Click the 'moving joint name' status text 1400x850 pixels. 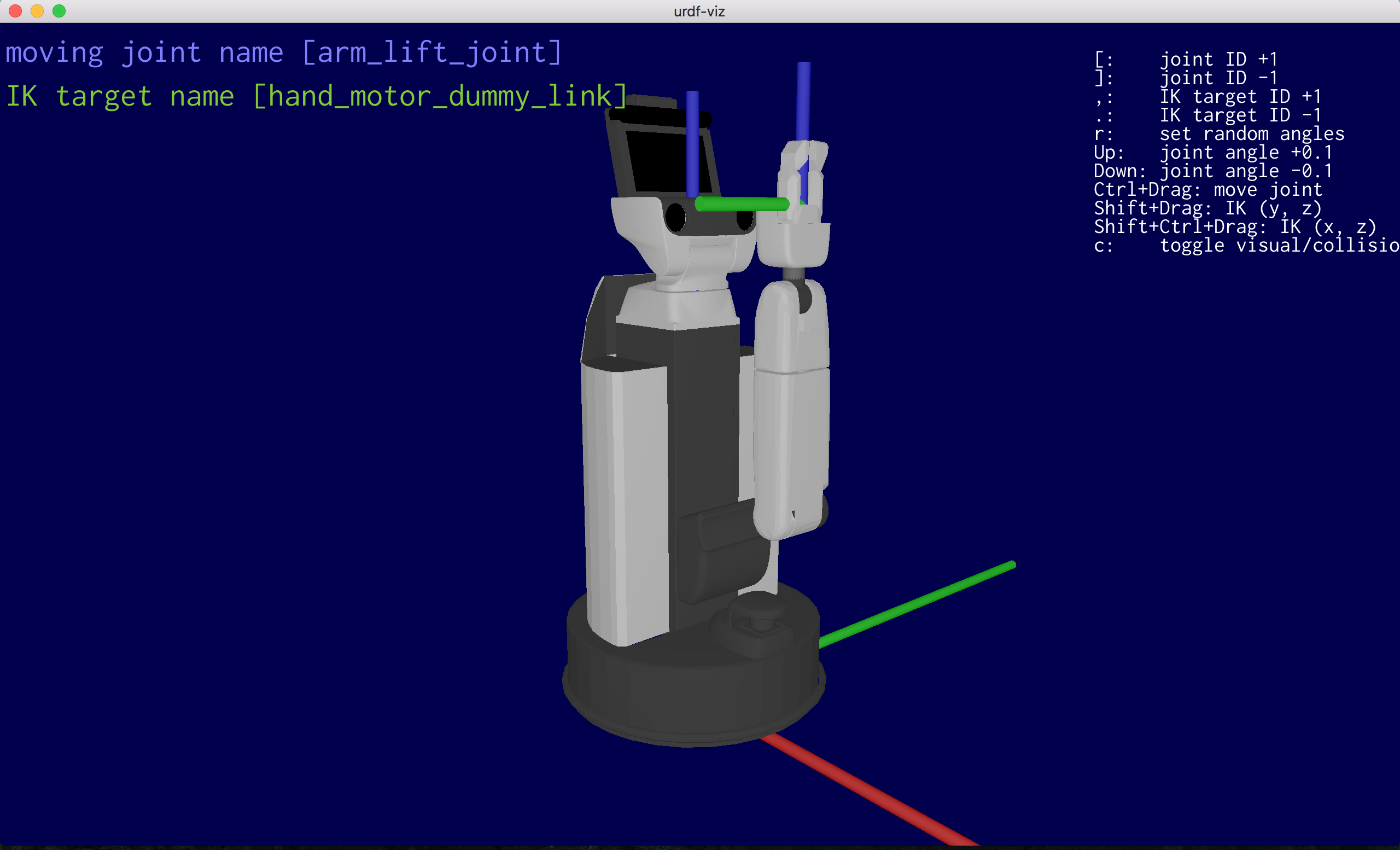[283, 53]
